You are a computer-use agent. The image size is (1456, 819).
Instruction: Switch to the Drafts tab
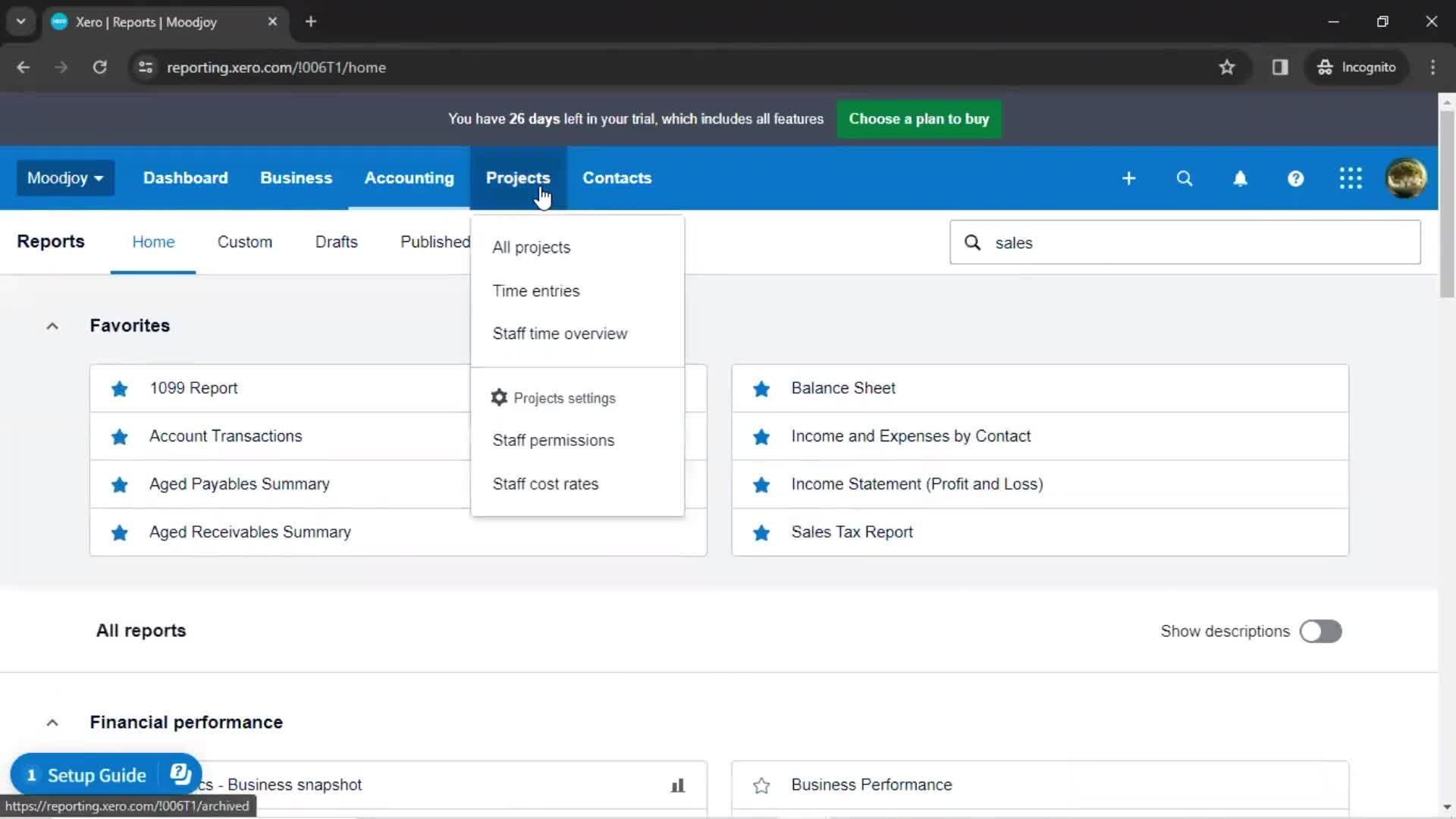point(336,242)
